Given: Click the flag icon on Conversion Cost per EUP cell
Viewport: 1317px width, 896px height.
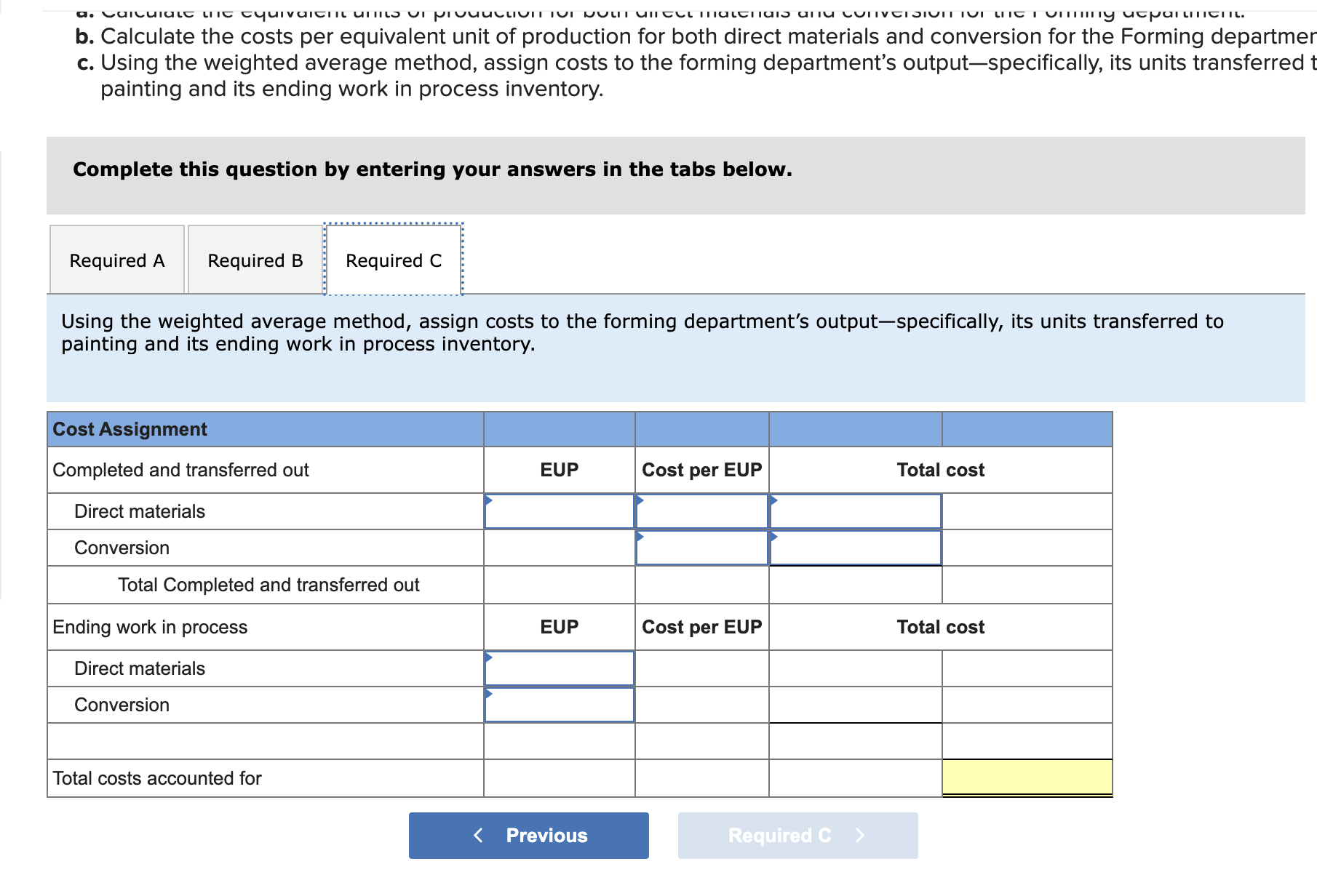Looking at the screenshot, I should [x=640, y=537].
